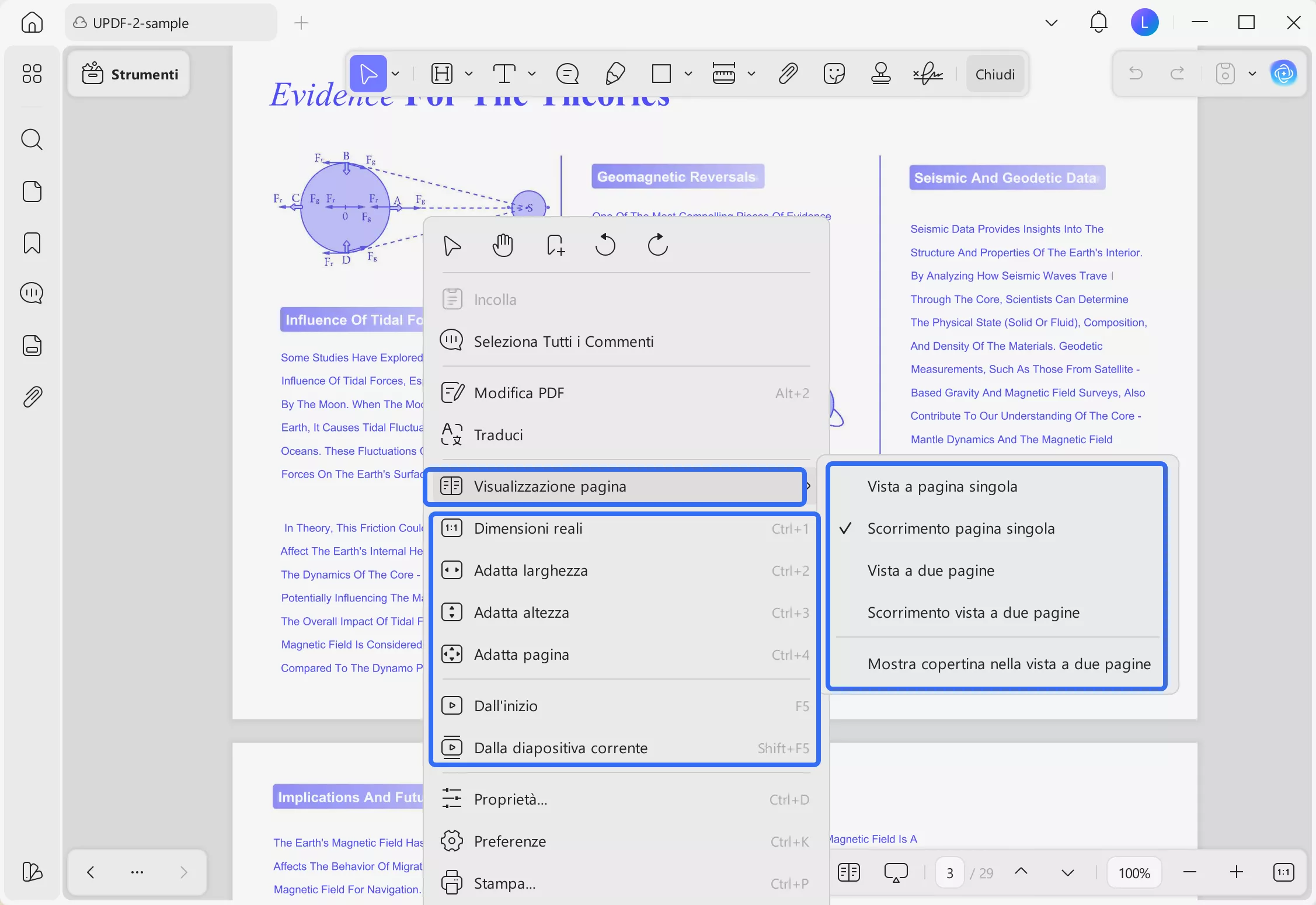Open the bookmarks panel in sidebar
The image size is (1316, 905).
32,243
